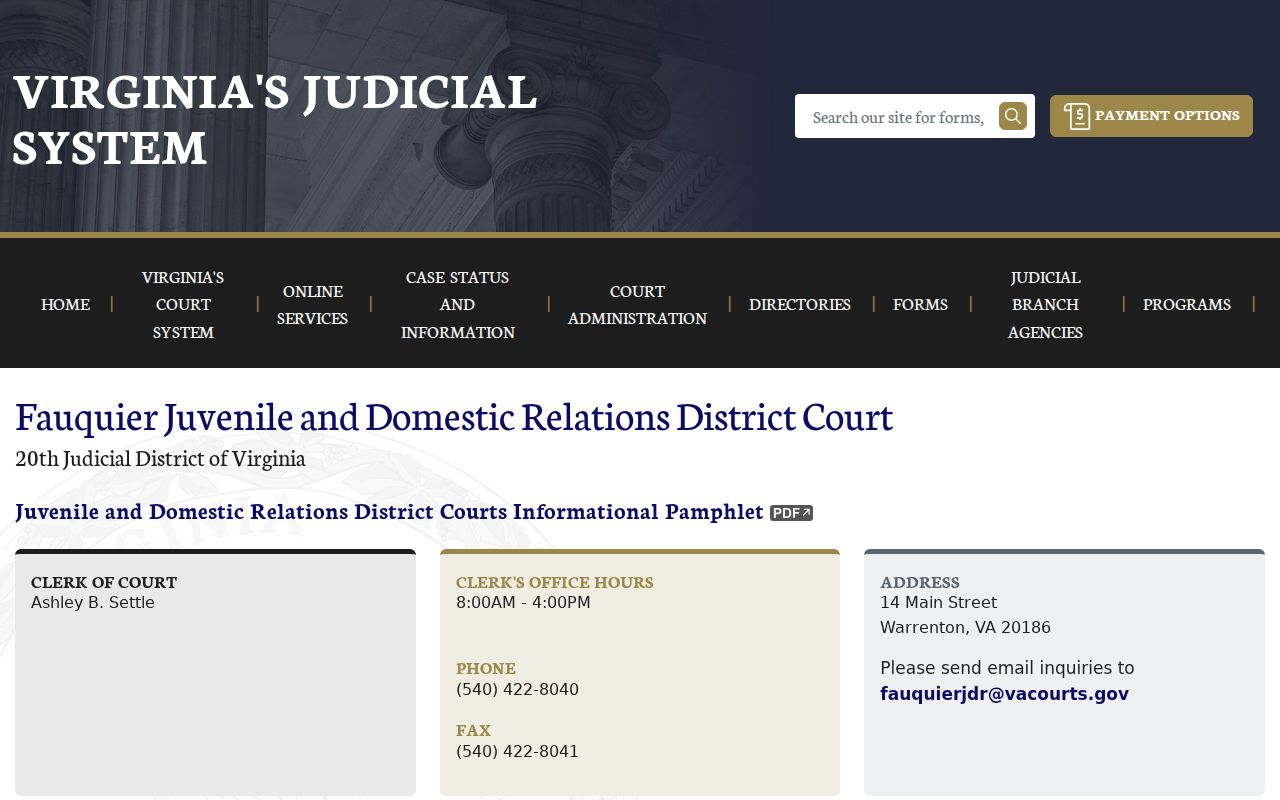Click the PDF icon beside Informational Pamphlet
This screenshot has width=1280, height=800.
[x=791, y=513]
